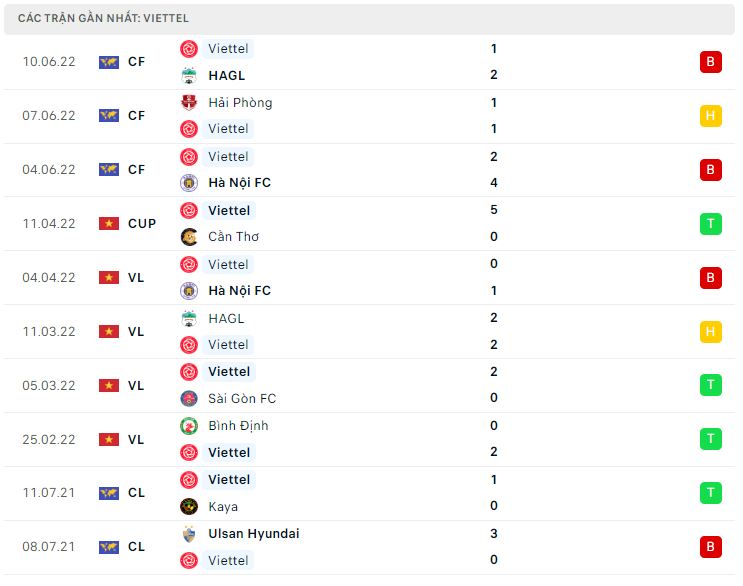Click red B result badge for 10.06.22

tap(710, 62)
